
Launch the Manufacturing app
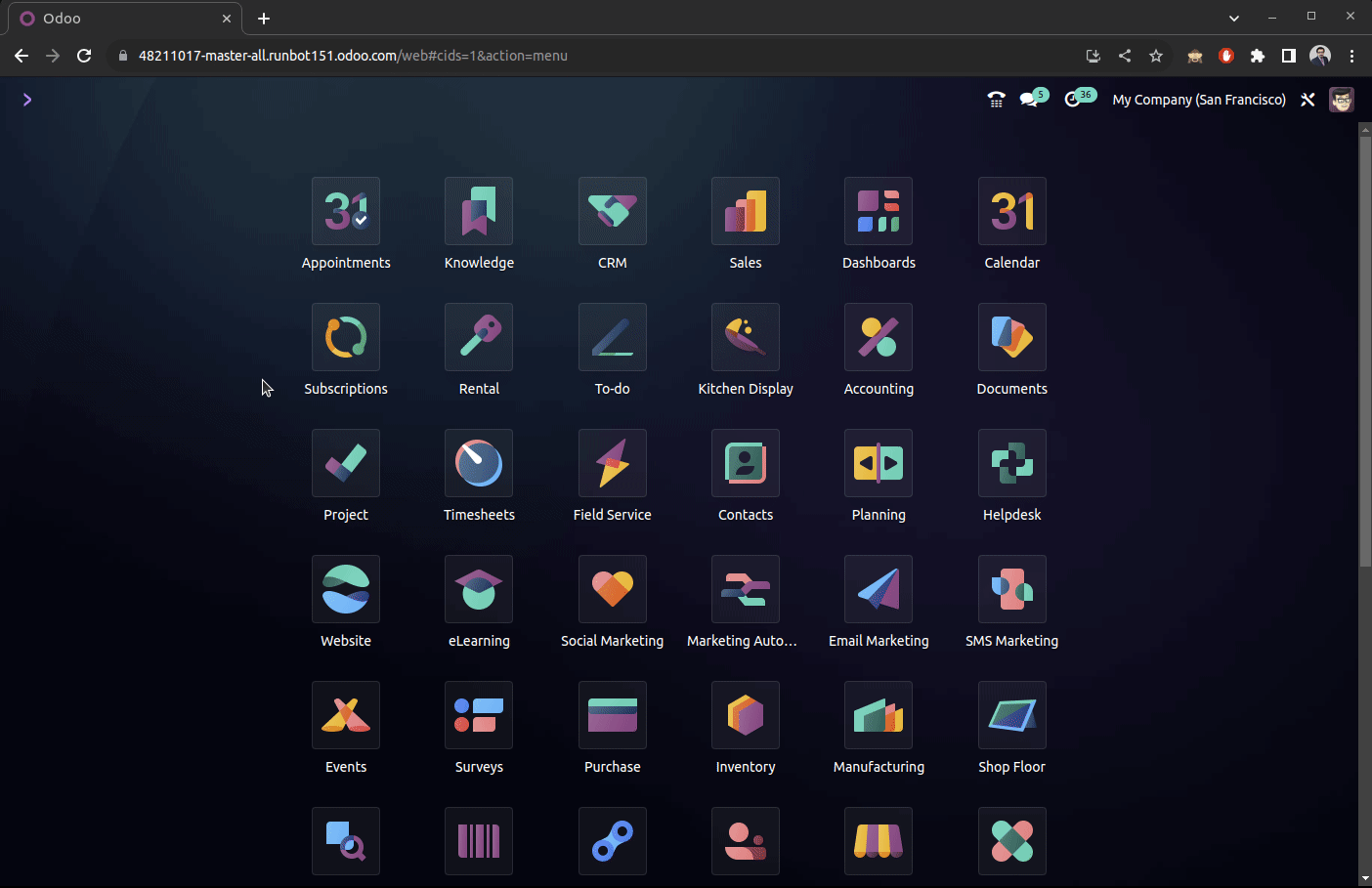[879, 715]
